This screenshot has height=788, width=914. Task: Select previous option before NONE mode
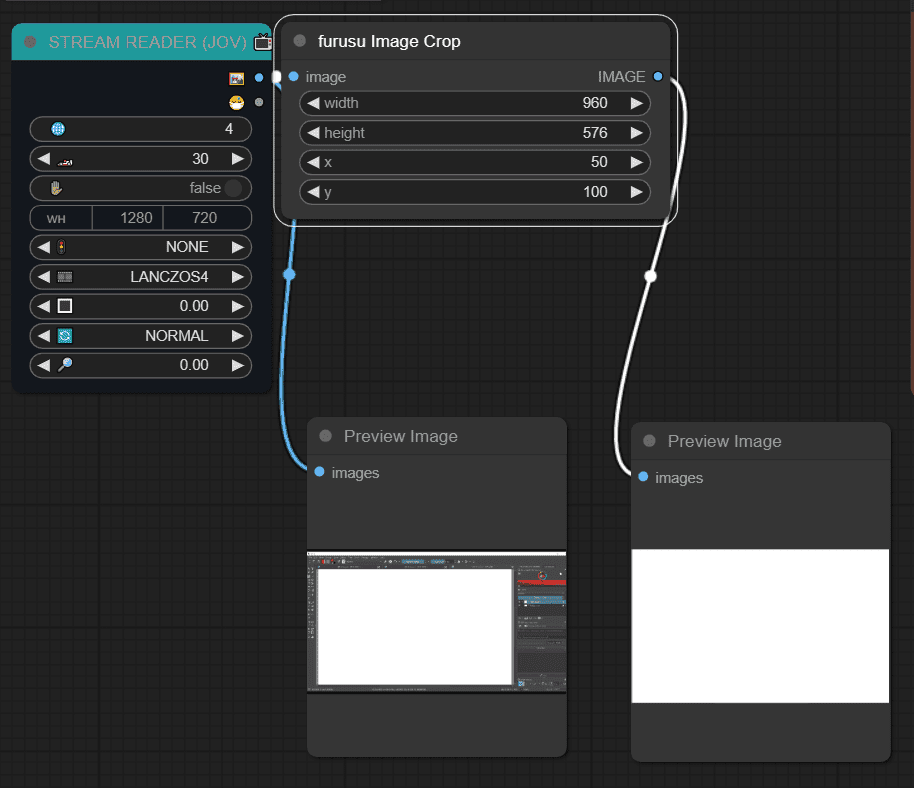pos(44,247)
